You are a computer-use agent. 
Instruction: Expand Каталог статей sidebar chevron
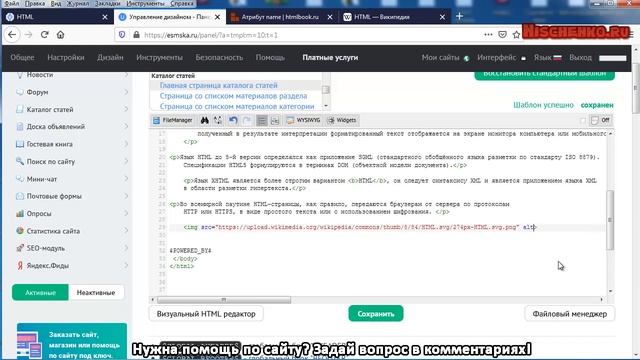coord(126,109)
